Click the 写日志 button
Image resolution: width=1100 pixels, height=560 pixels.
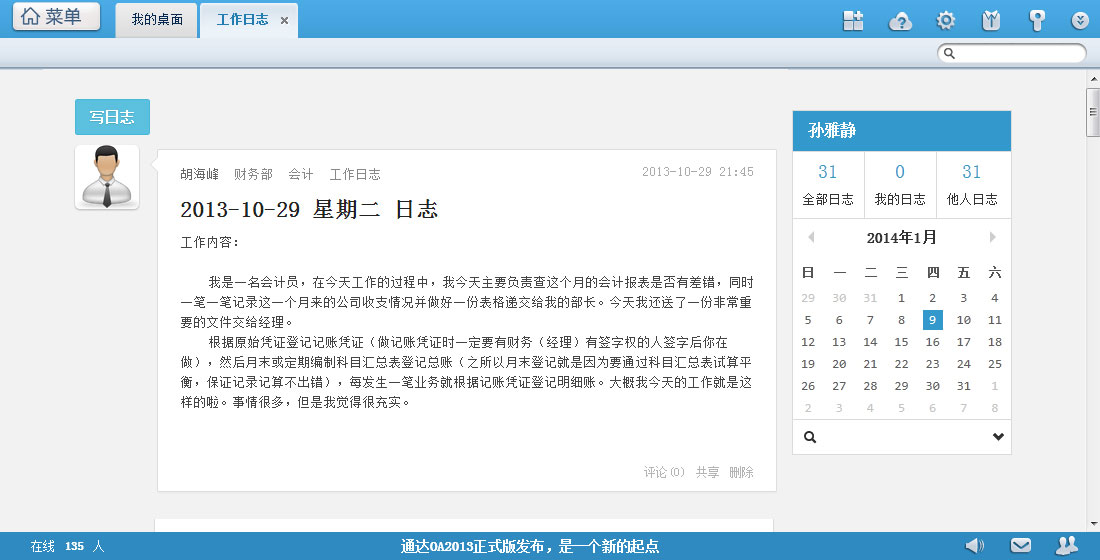[x=112, y=117]
